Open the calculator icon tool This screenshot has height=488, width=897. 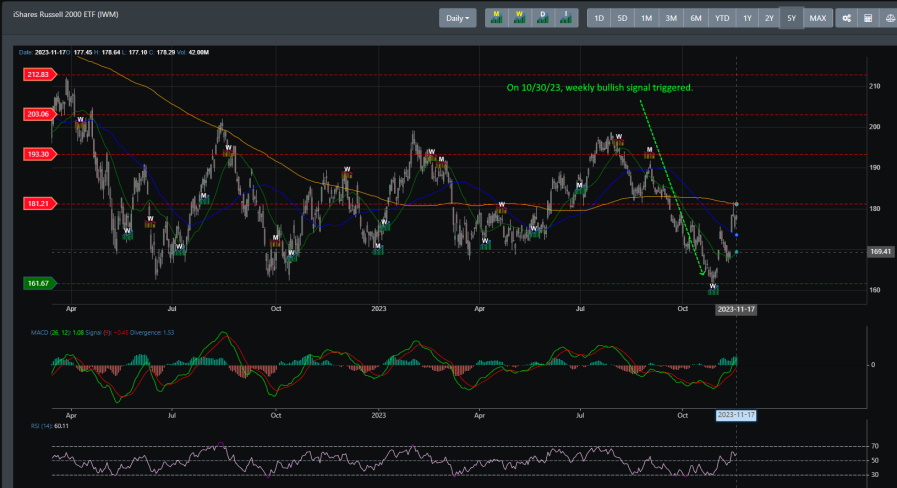(x=868, y=18)
